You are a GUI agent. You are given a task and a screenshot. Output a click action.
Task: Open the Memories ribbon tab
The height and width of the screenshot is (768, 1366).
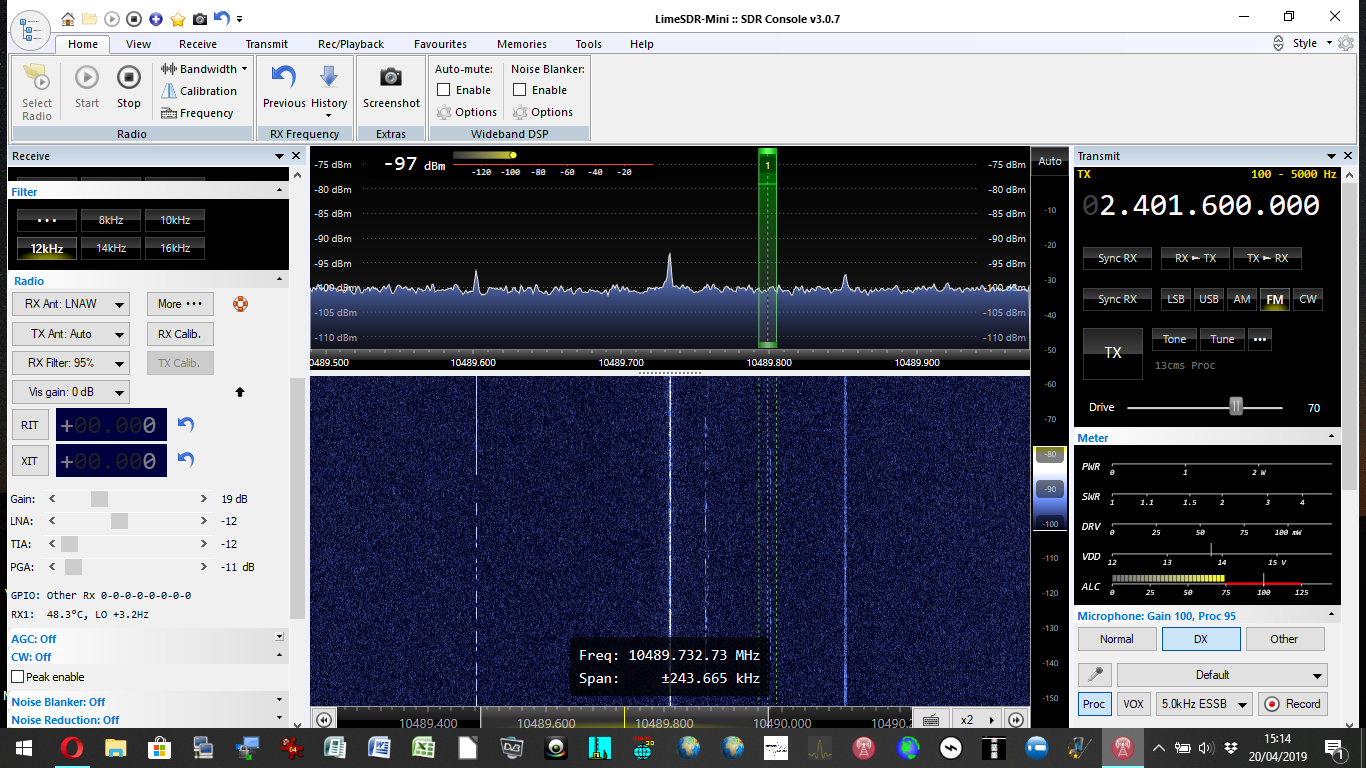click(x=522, y=44)
